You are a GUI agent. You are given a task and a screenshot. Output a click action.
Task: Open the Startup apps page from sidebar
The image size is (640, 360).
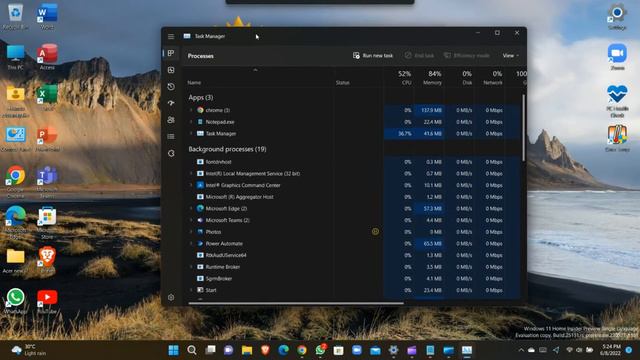171,103
